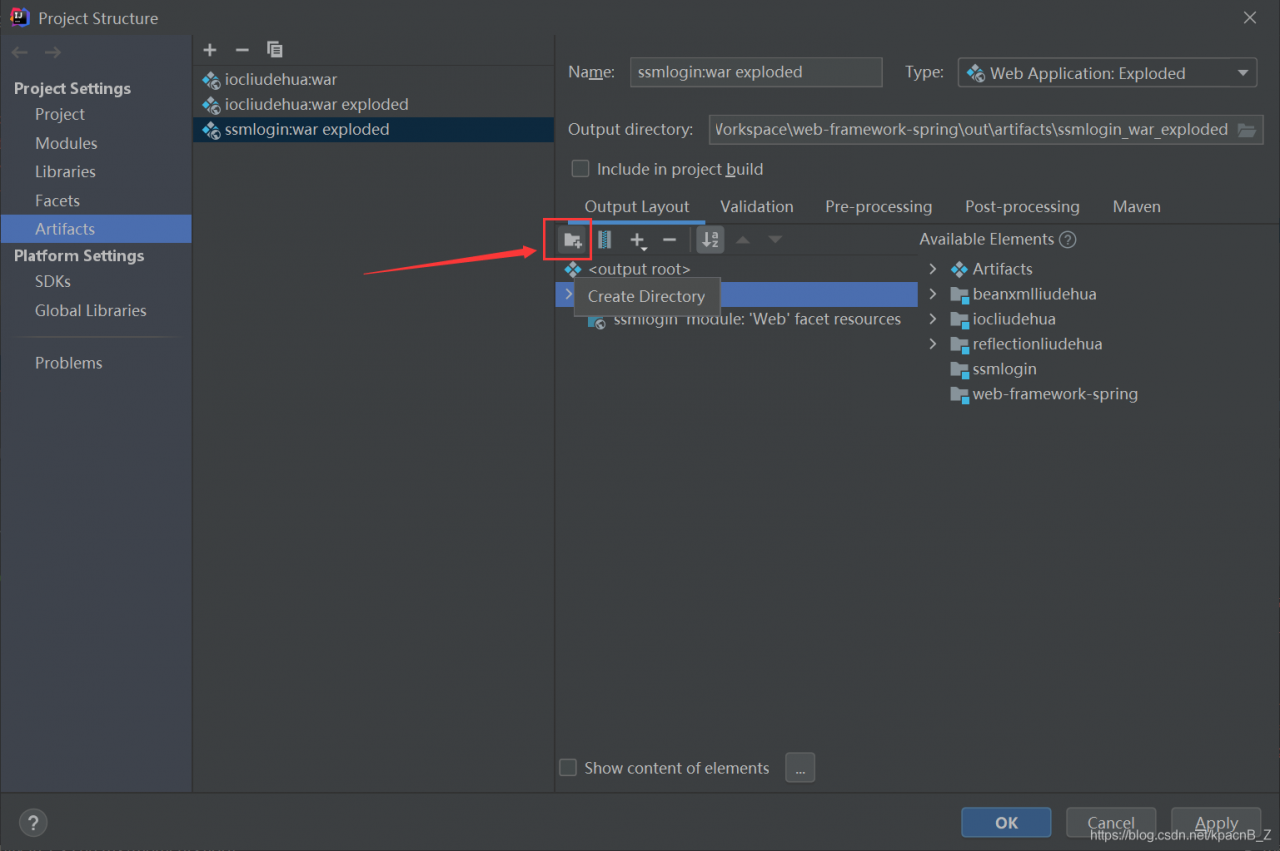Click the forward navigation arrow
The height and width of the screenshot is (851, 1280).
53,52
